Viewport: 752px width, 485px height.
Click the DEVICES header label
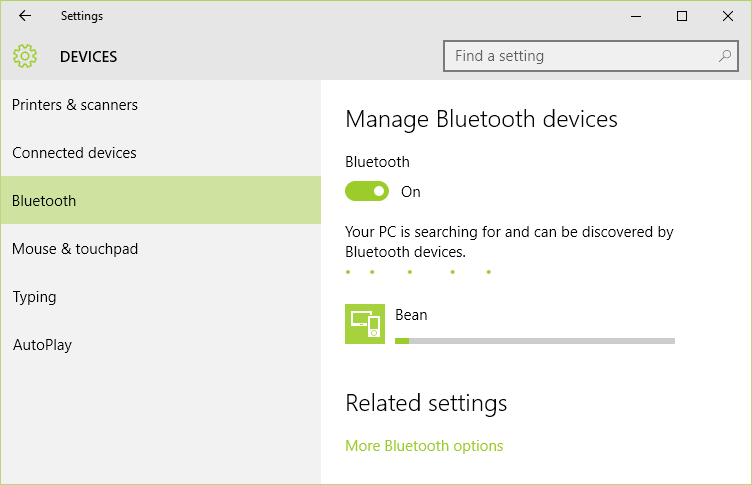pos(88,57)
